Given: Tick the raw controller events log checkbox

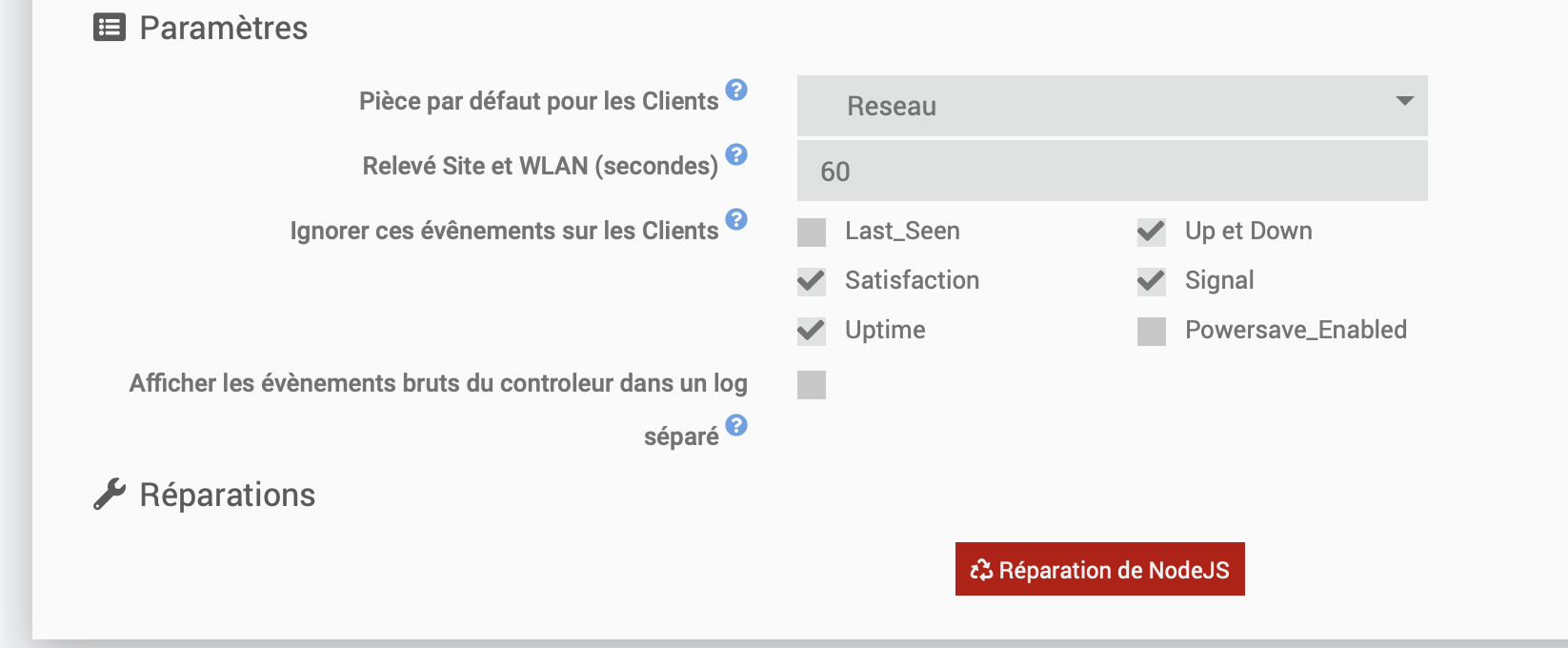Looking at the screenshot, I should 812,385.
